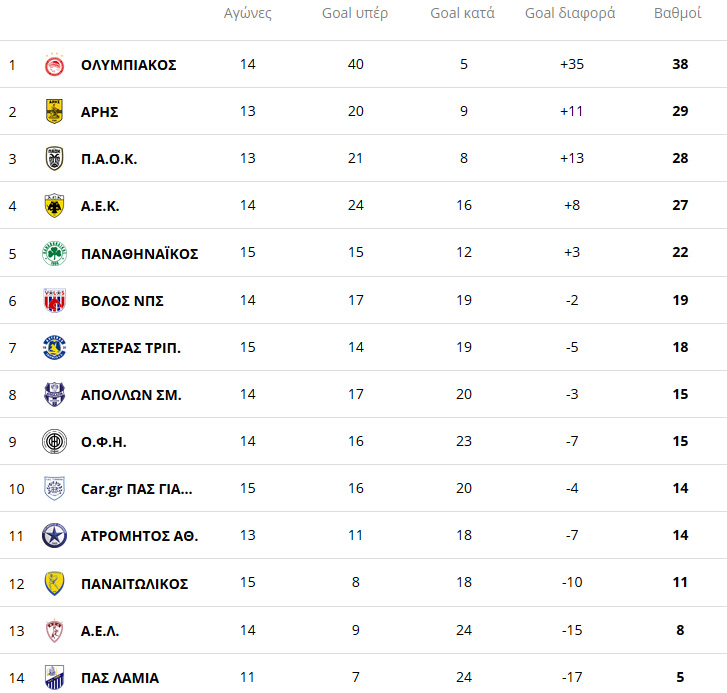This screenshot has width=727, height=693.
Task: Click the Car.gr ΠΑΣ ΓΙΑ... team name
Action: 136,489
